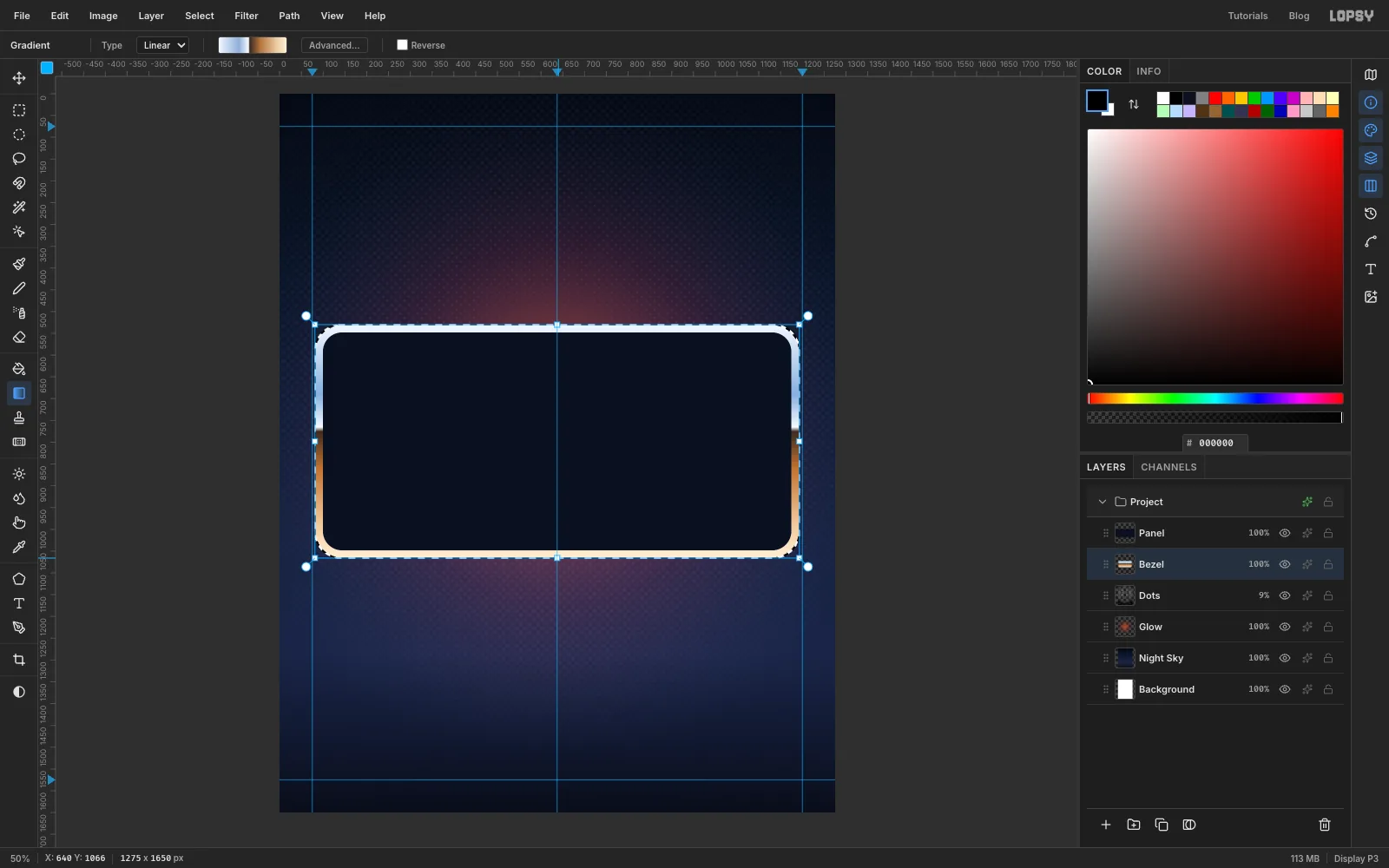Select the Move tool
The width and height of the screenshot is (1389, 868).
click(x=19, y=78)
